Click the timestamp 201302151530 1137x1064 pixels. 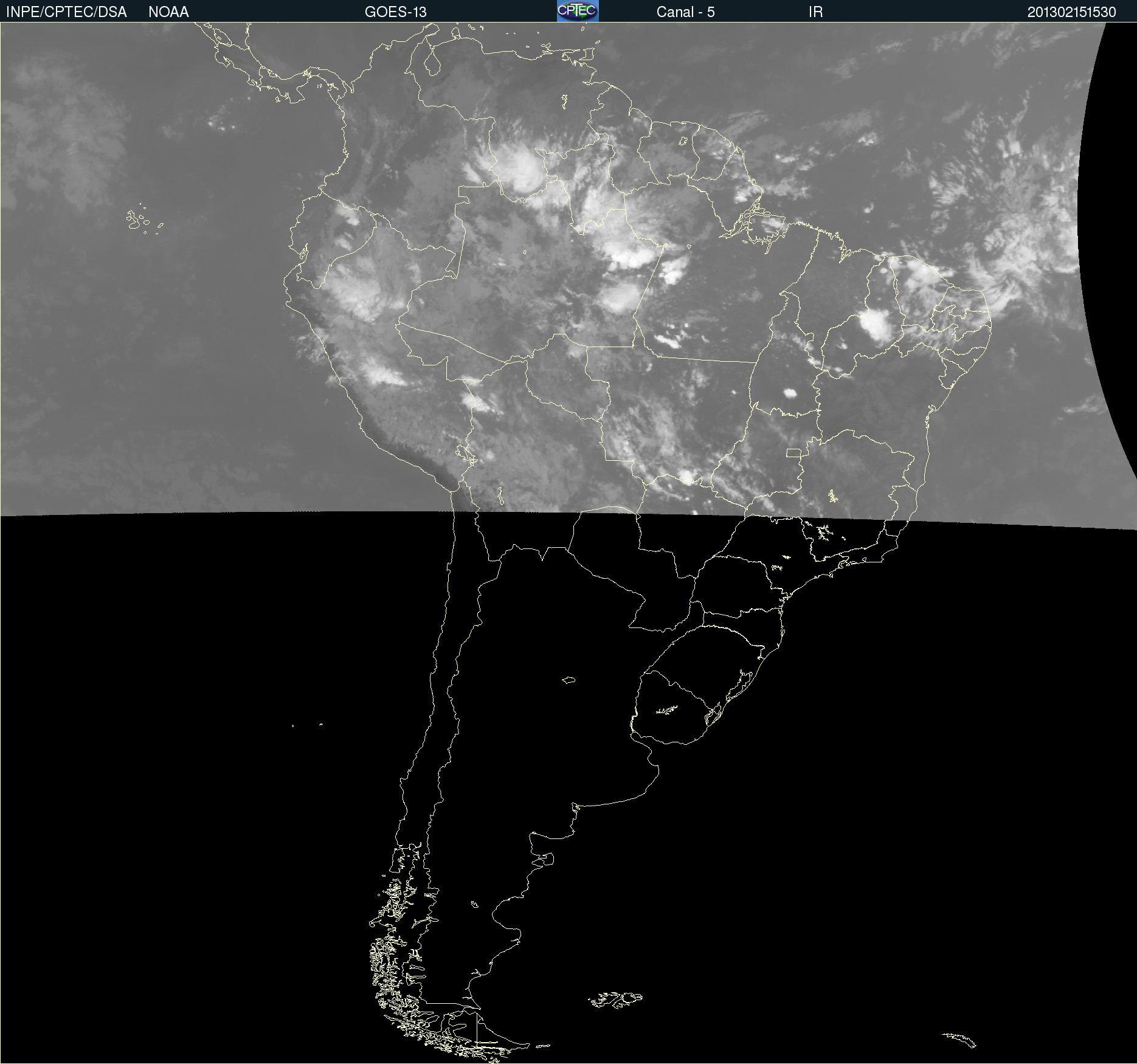tap(1072, 12)
